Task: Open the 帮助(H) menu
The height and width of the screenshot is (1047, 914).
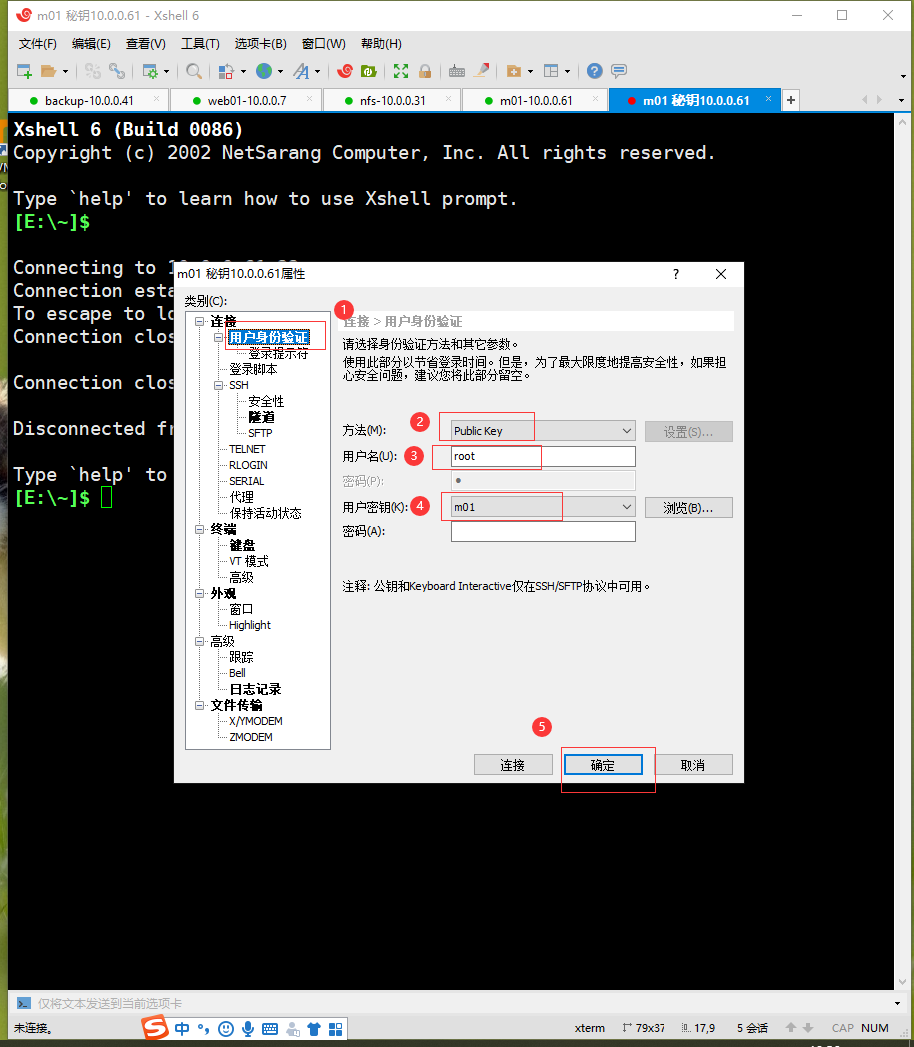Action: [381, 44]
